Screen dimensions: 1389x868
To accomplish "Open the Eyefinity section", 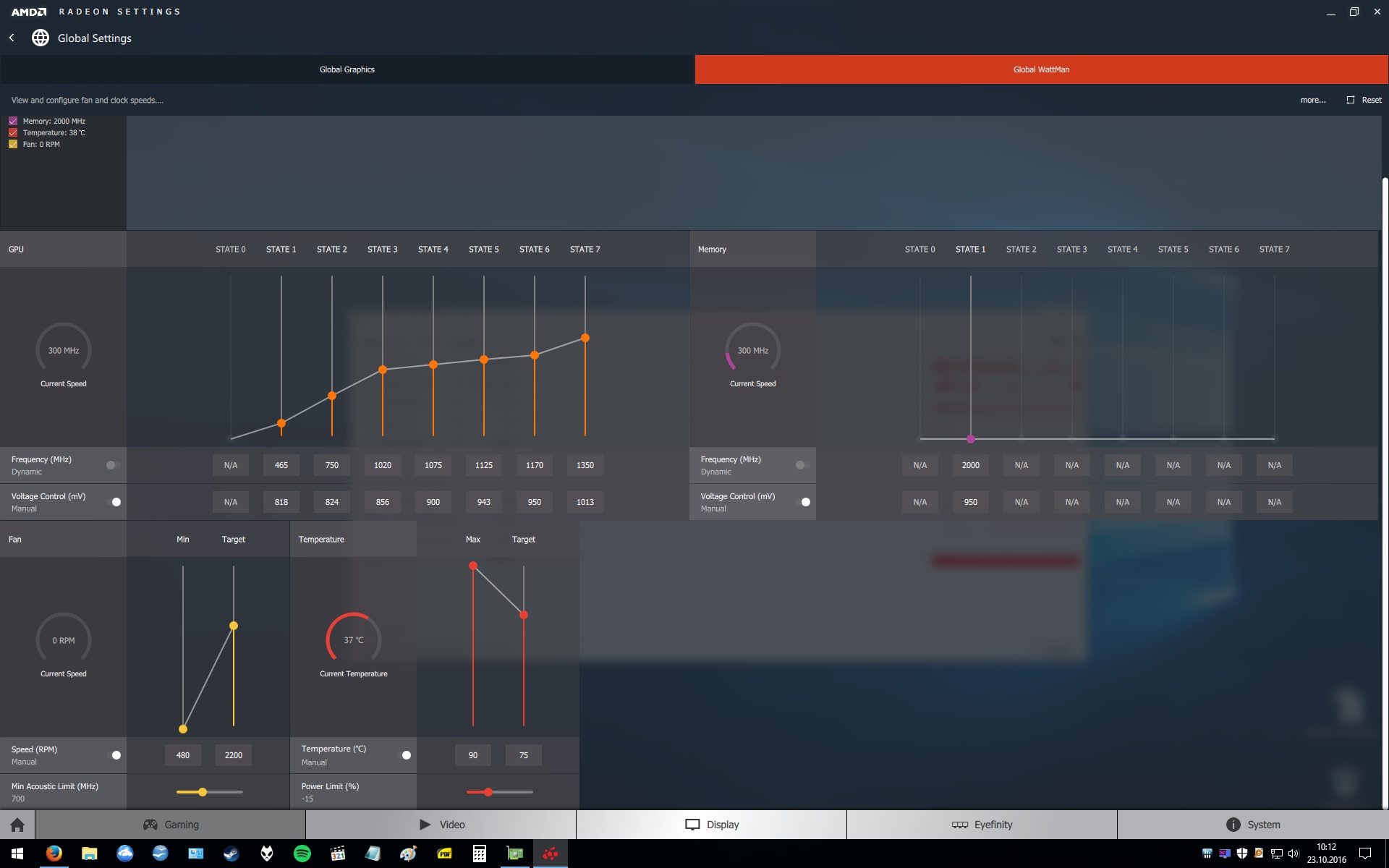I will tap(982, 825).
